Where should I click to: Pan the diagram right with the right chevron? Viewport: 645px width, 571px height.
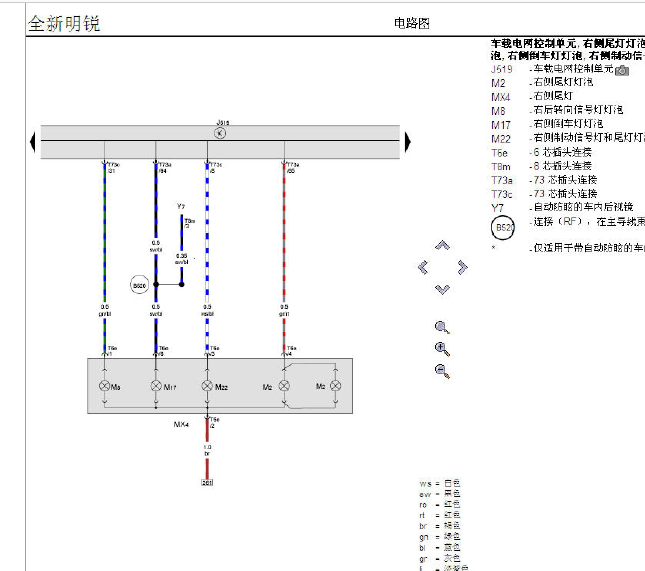click(x=462, y=267)
